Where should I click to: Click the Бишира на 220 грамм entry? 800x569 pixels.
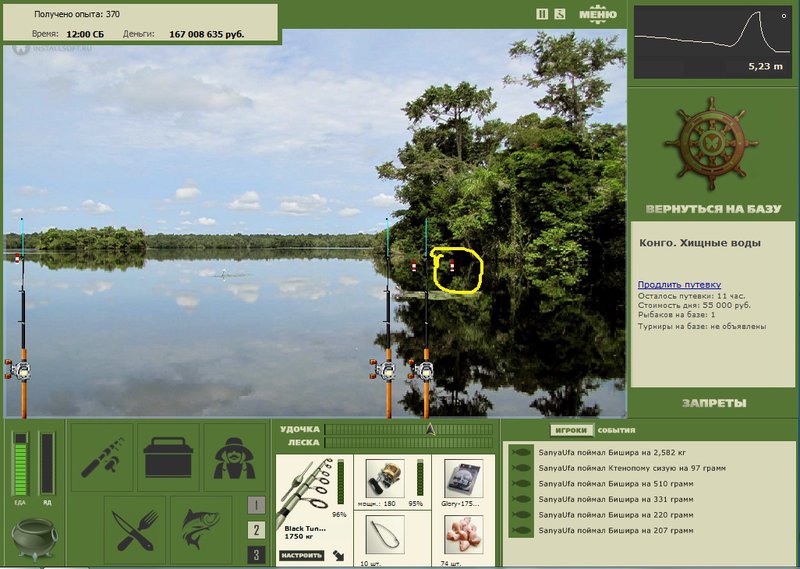[615, 515]
